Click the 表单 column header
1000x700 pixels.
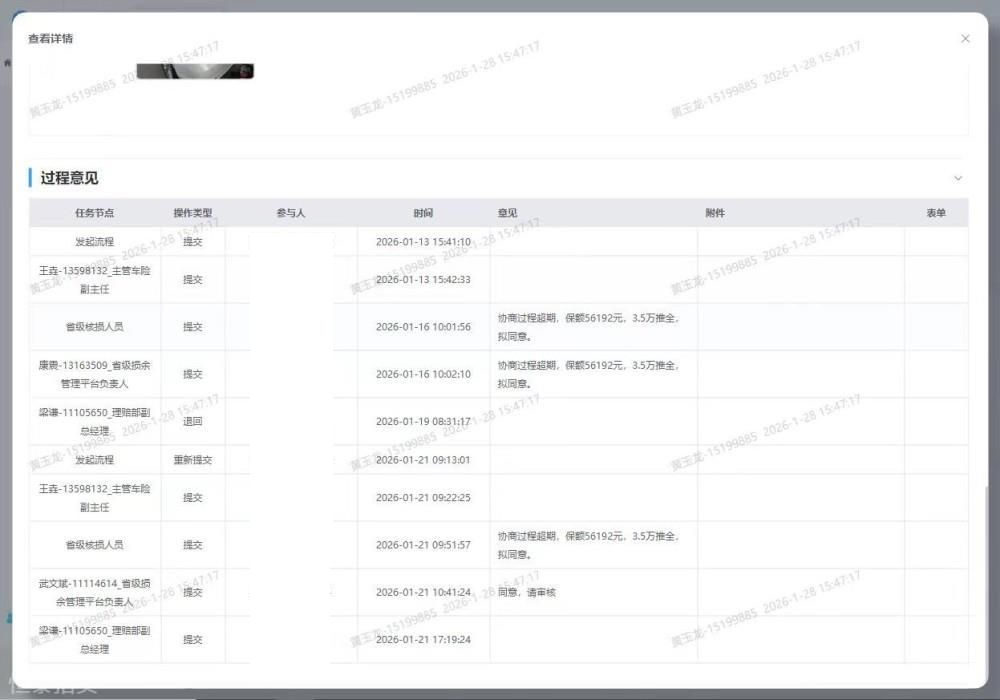tap(935, 213)
